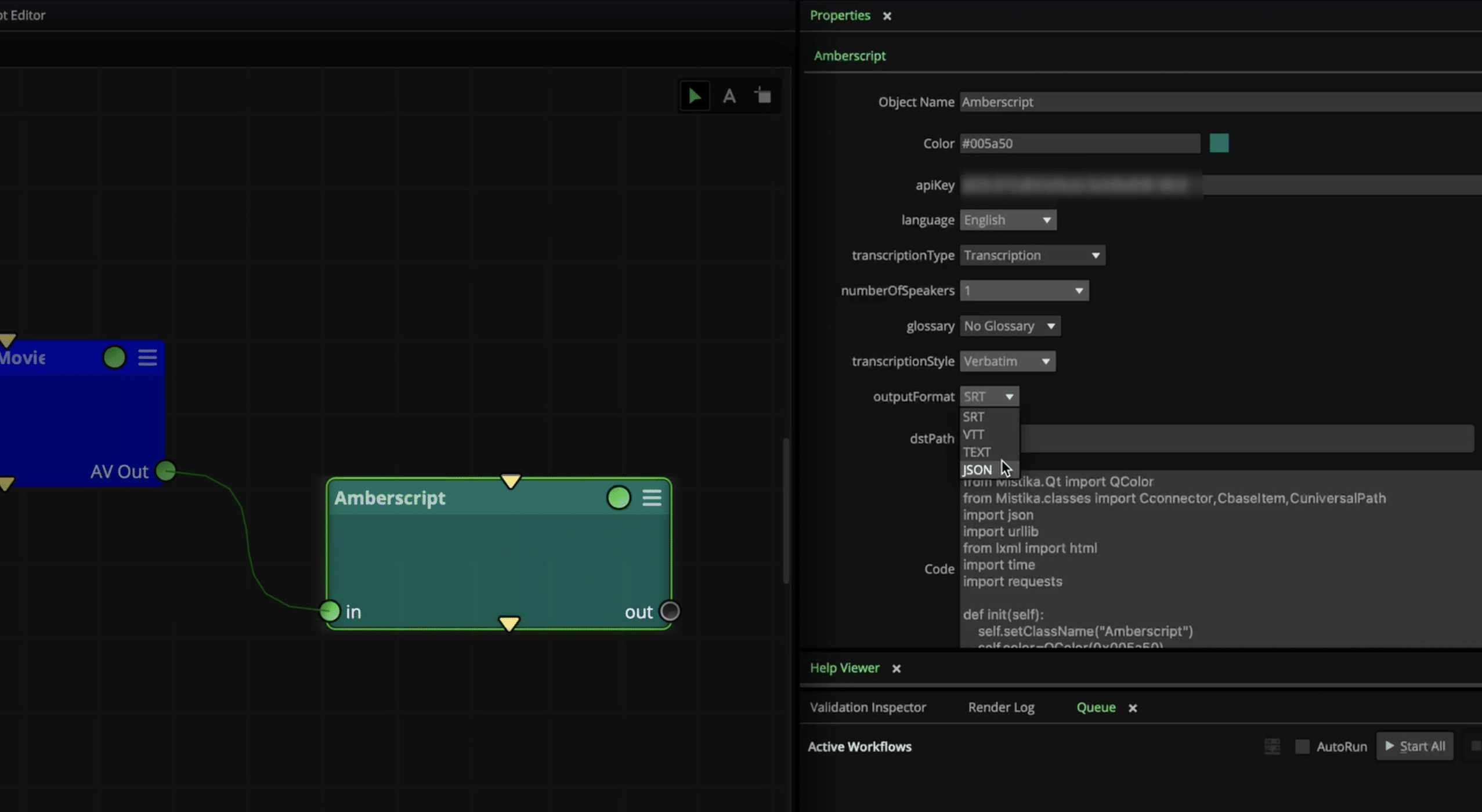Click the Amberscript header in Properties
The height and width of the screenshot is (812, 1482).
tap(850, 56)
